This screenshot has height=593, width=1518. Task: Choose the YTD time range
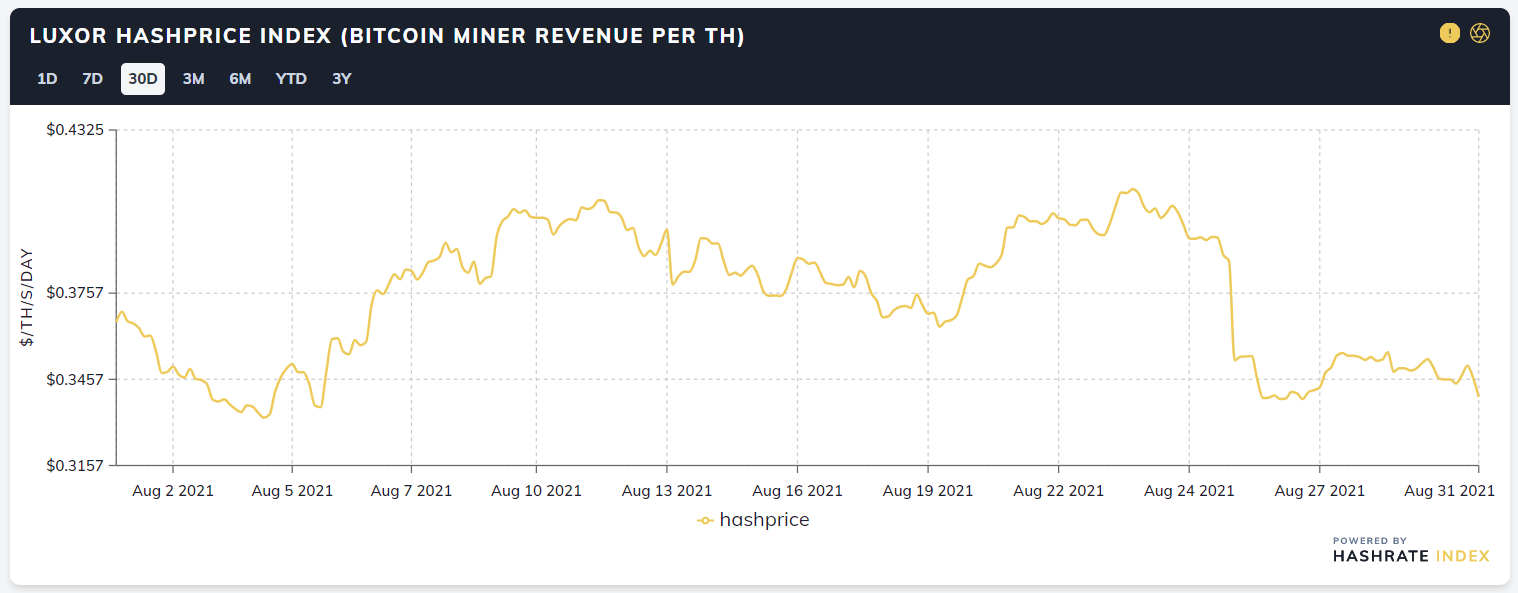(291, 78)
